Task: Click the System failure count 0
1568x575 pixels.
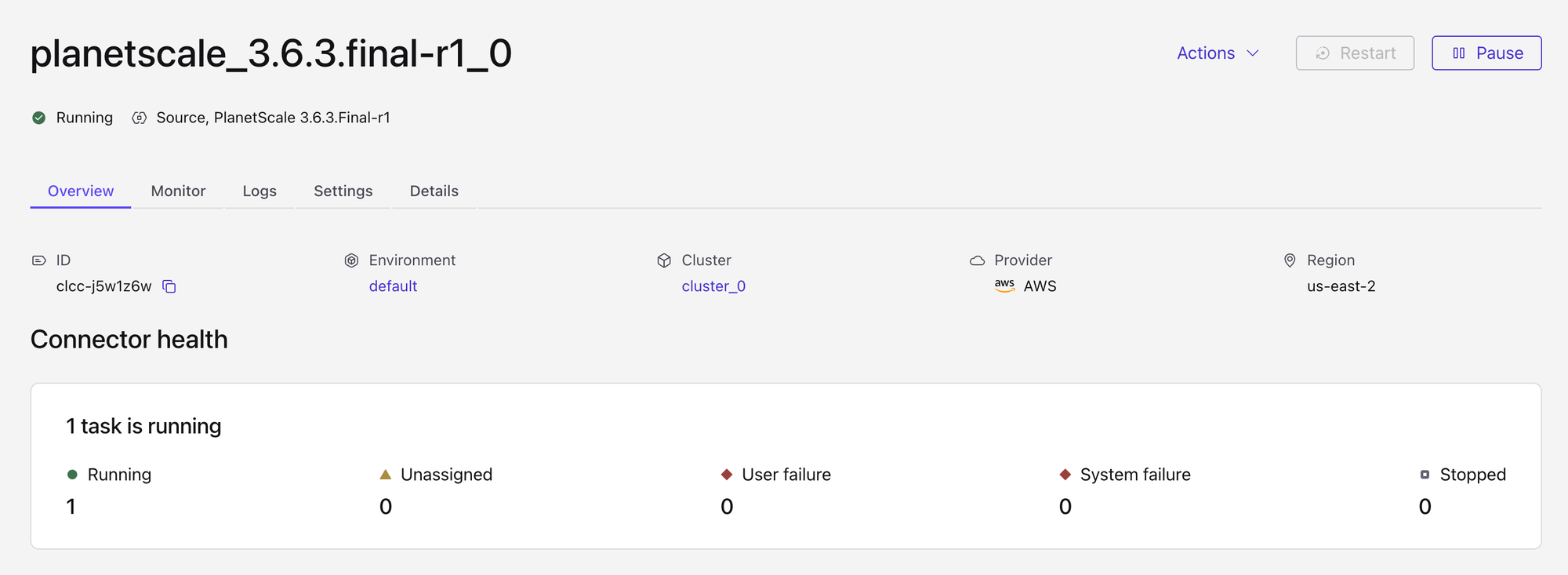Action: click(x=1065, y=507)
